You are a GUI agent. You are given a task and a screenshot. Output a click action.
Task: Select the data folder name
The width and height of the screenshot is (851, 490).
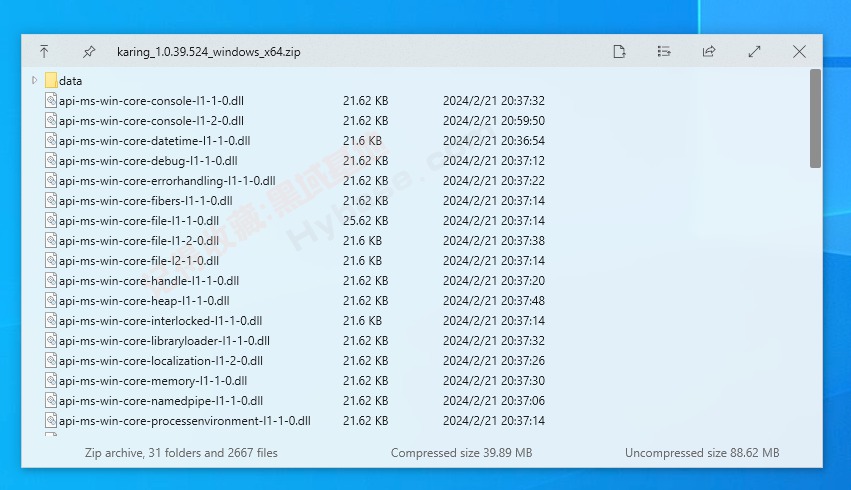pos(71,81)
